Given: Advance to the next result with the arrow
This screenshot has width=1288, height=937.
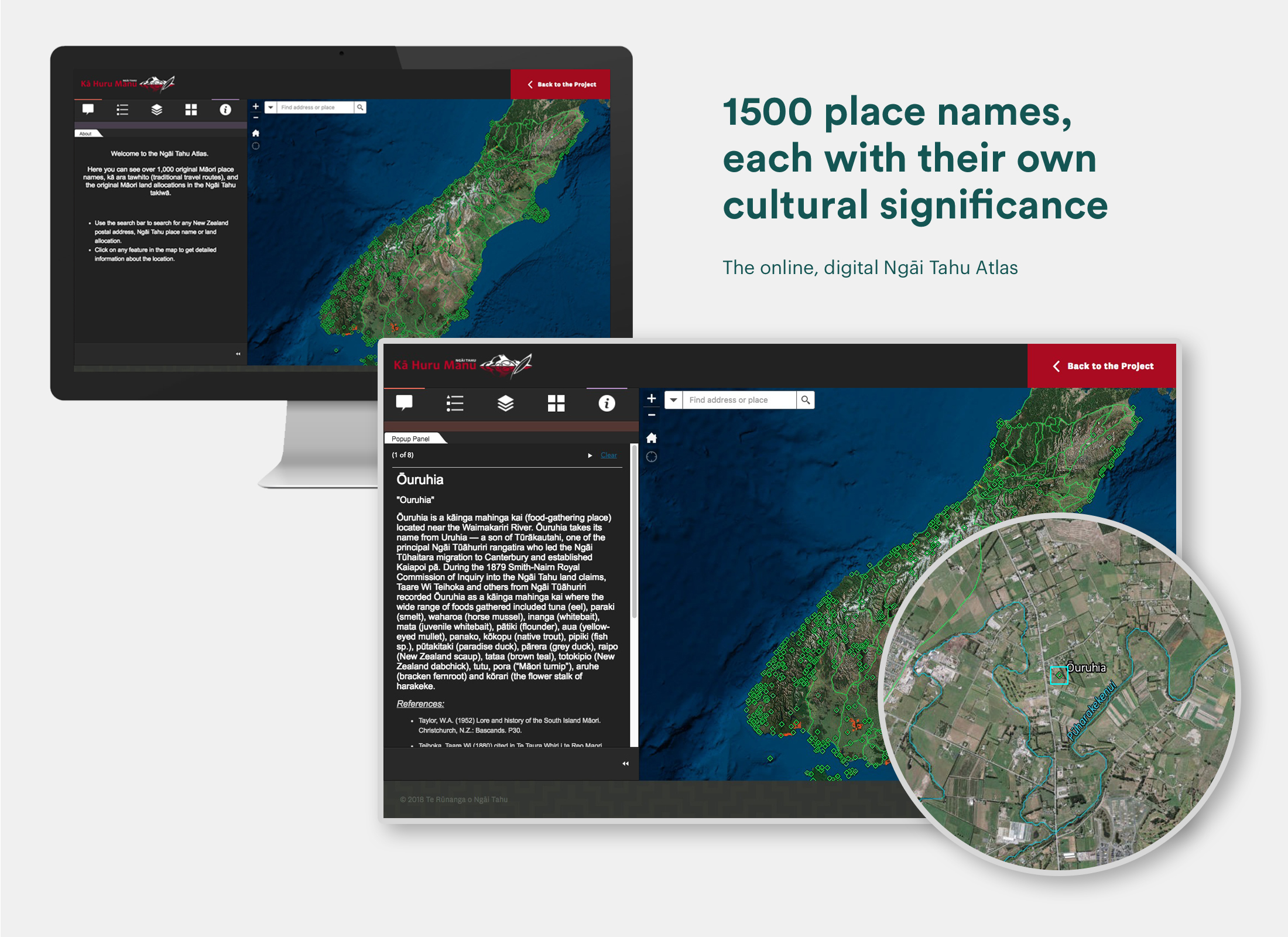Looking at the screenshot, I should click(590, 455).
